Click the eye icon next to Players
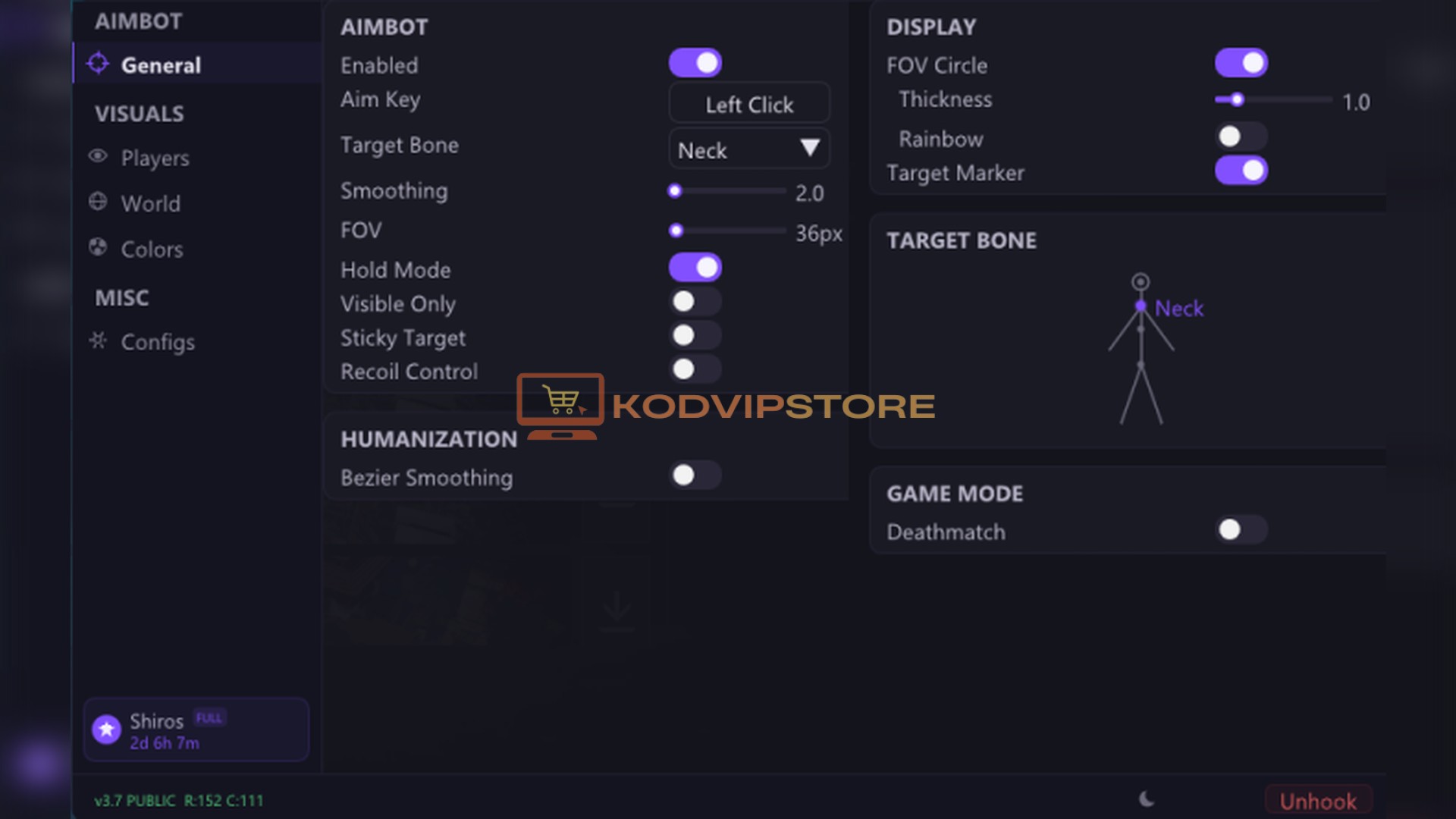 point(98,156)
